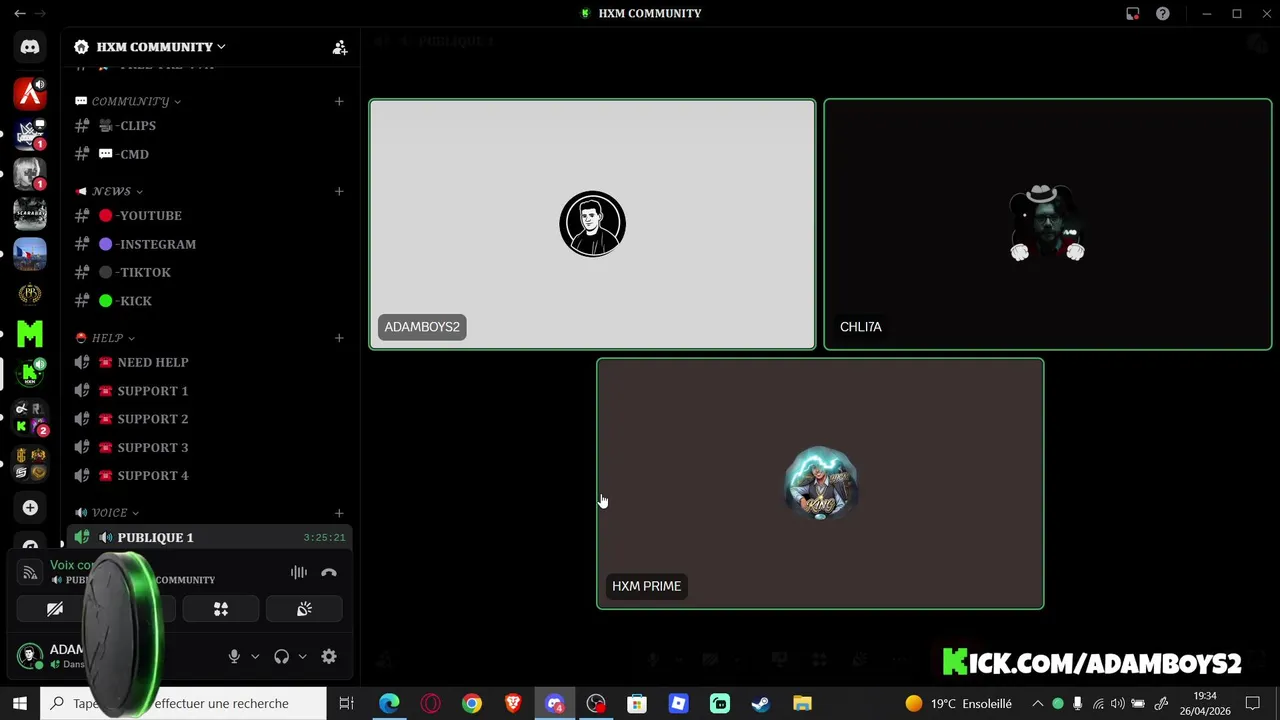Screen dimensions: 1280x720
Task: Open the activities button in voice panel
Action: [x=221, y=609]
